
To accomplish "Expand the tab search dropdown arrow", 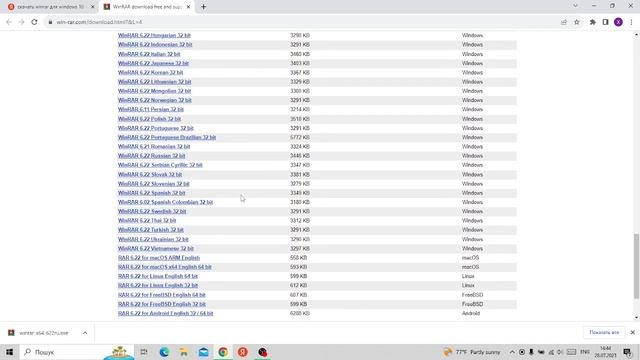I will click(x=575, y=6).
